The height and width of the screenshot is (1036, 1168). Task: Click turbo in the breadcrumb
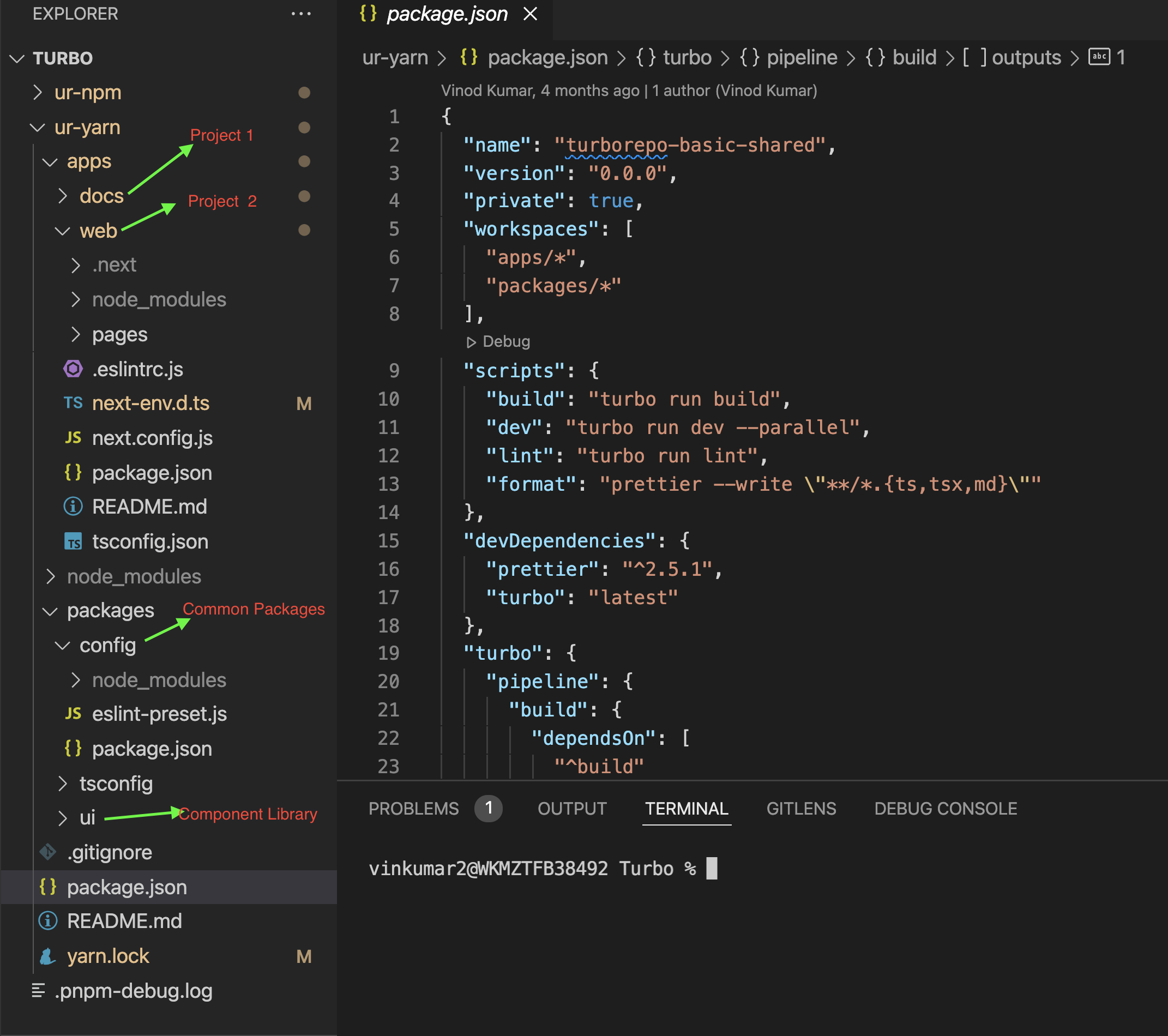[687, 58]
